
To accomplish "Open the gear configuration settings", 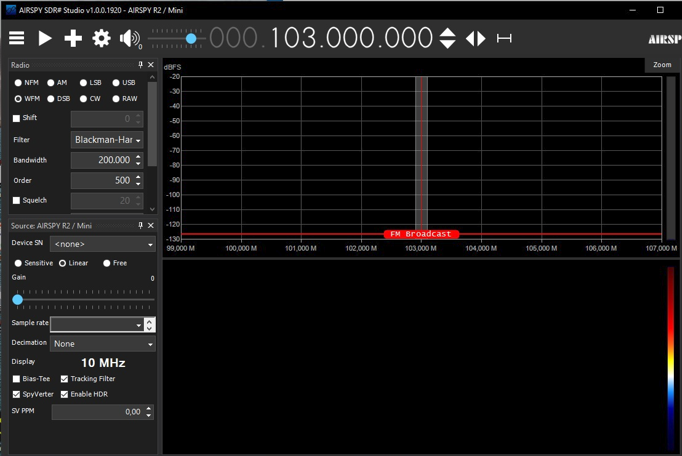I will coord(101,38).
